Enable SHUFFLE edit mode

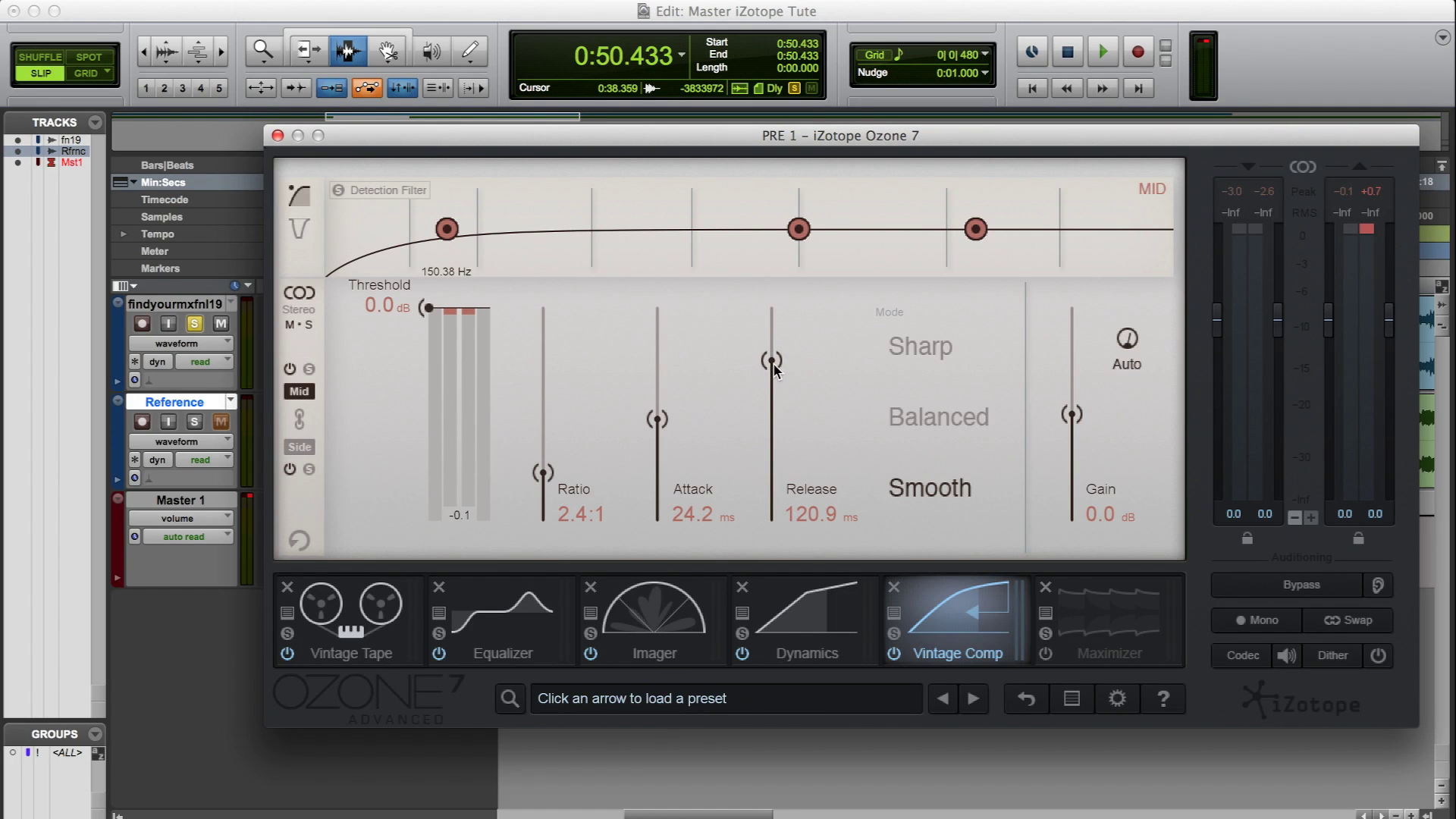pyautogui.click(x=39, y=57)
